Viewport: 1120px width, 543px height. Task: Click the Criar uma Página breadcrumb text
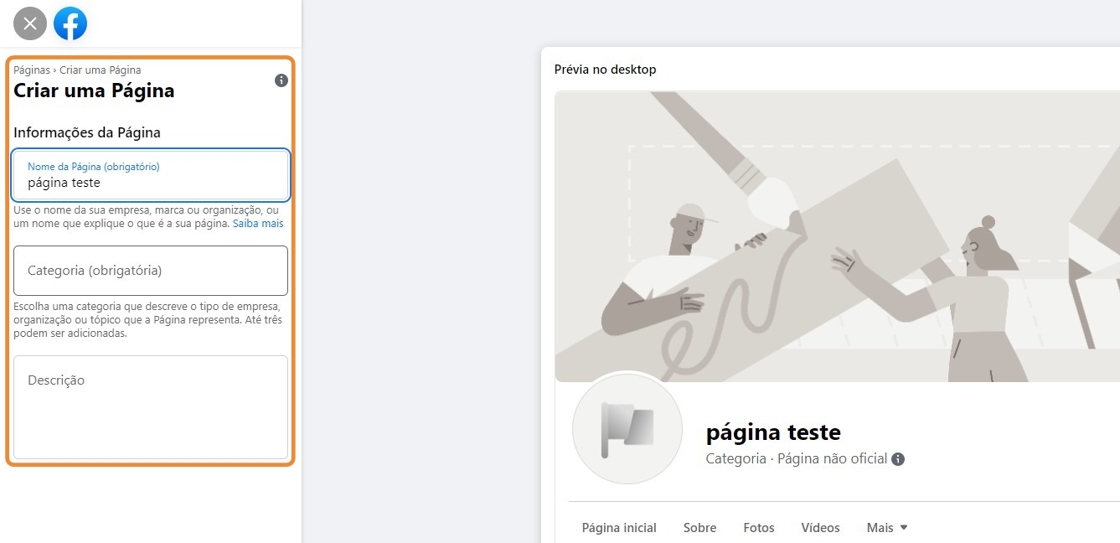click(100, 70)
